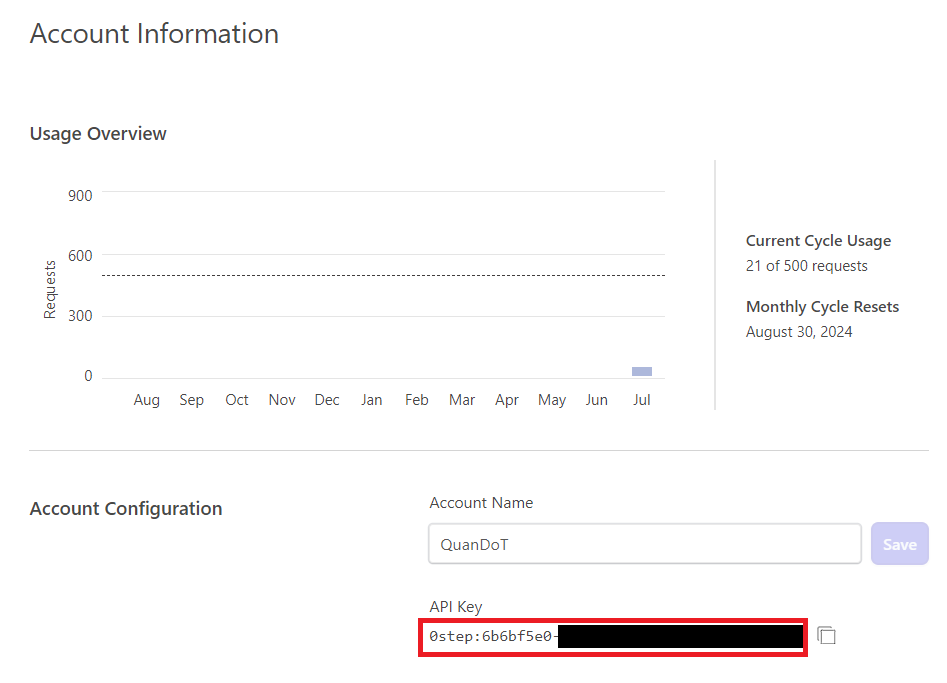This screenshot has height=683, width=947.
Task: Select the Jul usage bar in the chart
Action: (x=641, y=371)
